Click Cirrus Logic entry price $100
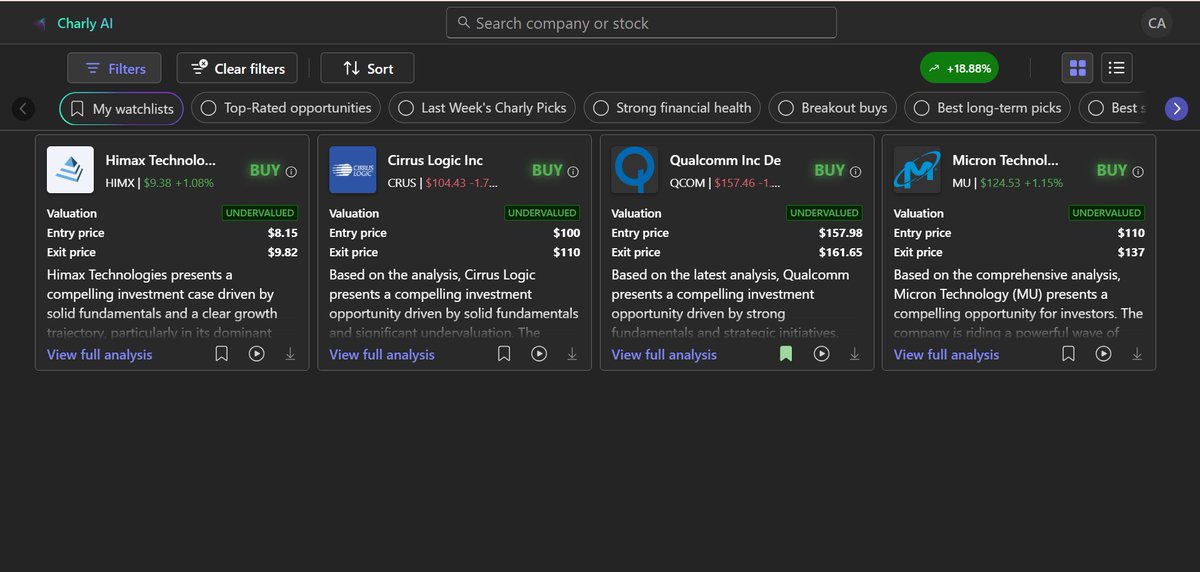 click(567, 233)
